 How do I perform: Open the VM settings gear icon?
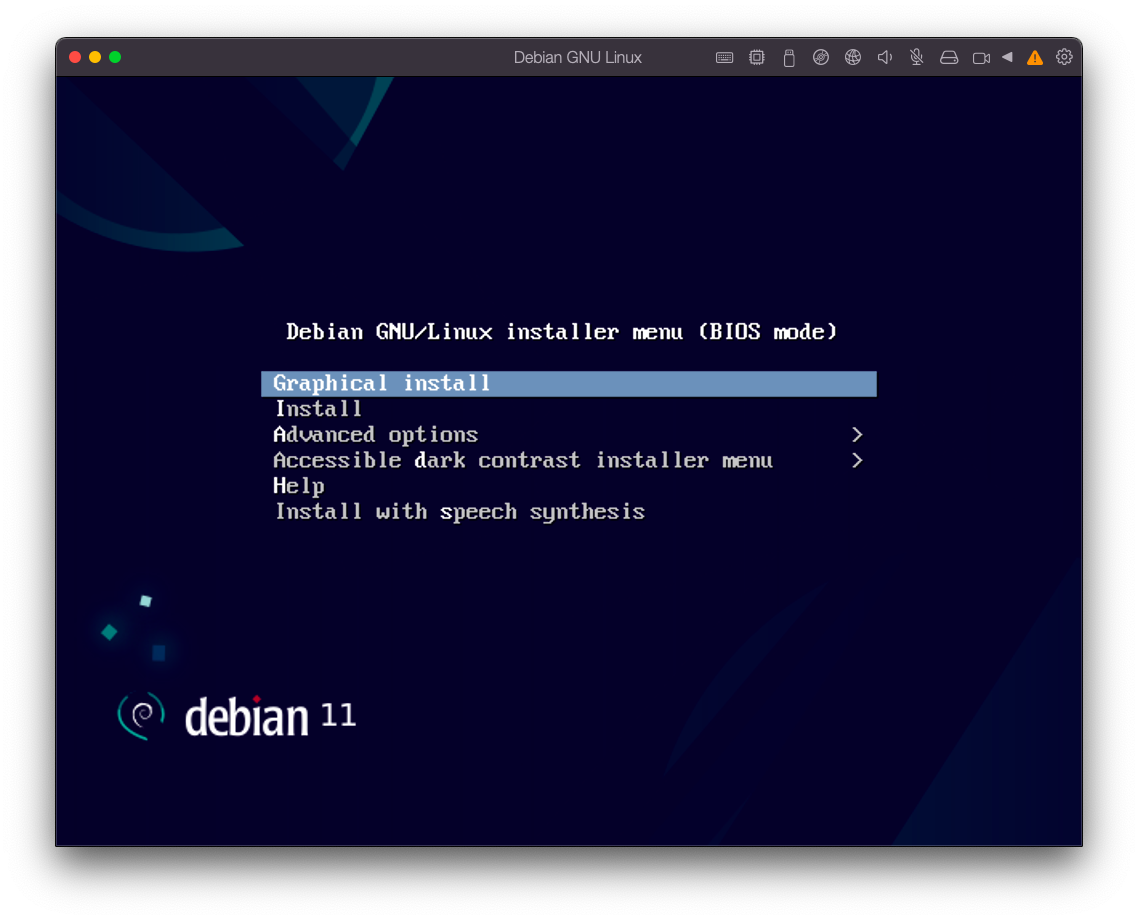(x=1064, y=57)
